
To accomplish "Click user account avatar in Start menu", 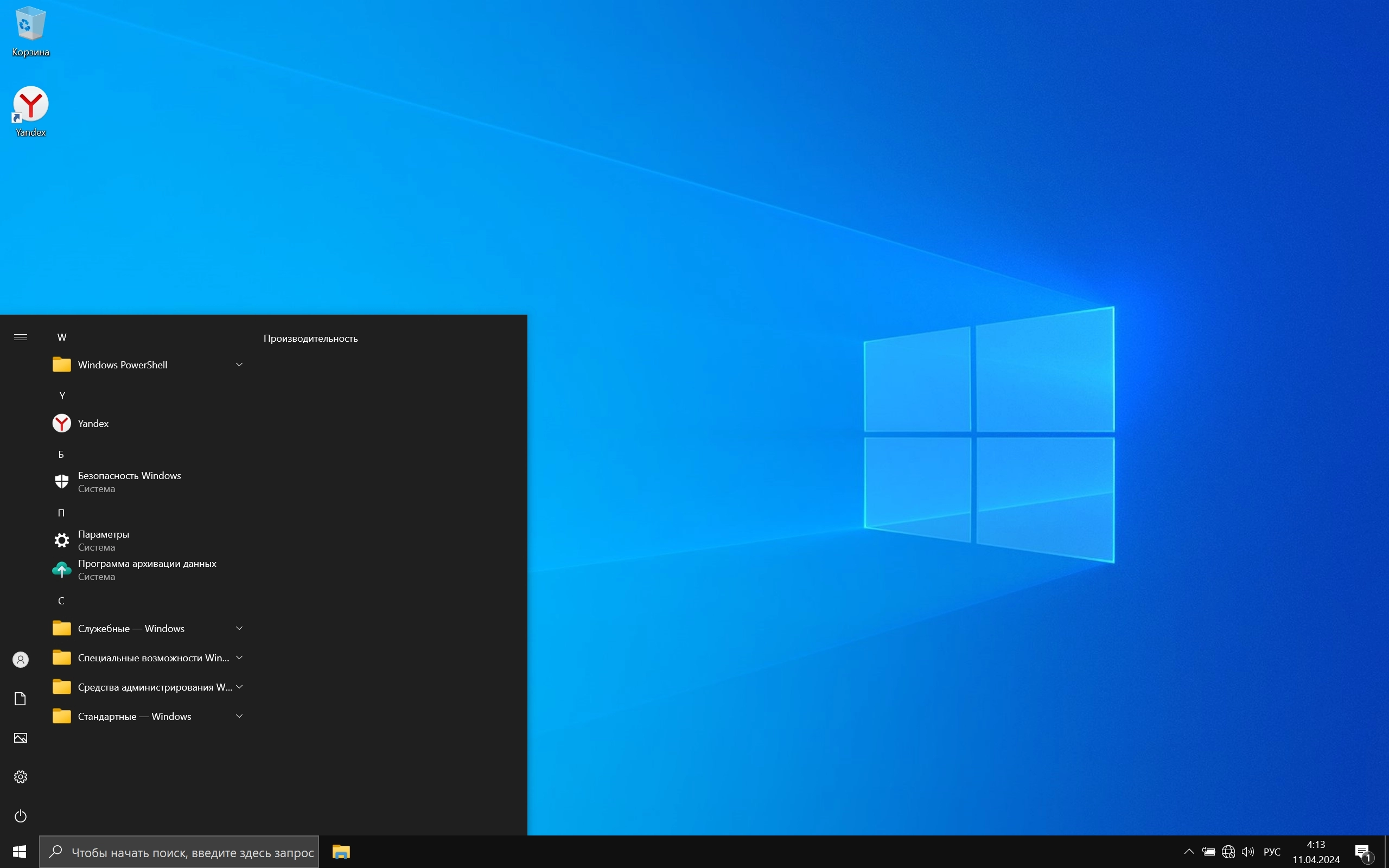I will coord(21,660).
